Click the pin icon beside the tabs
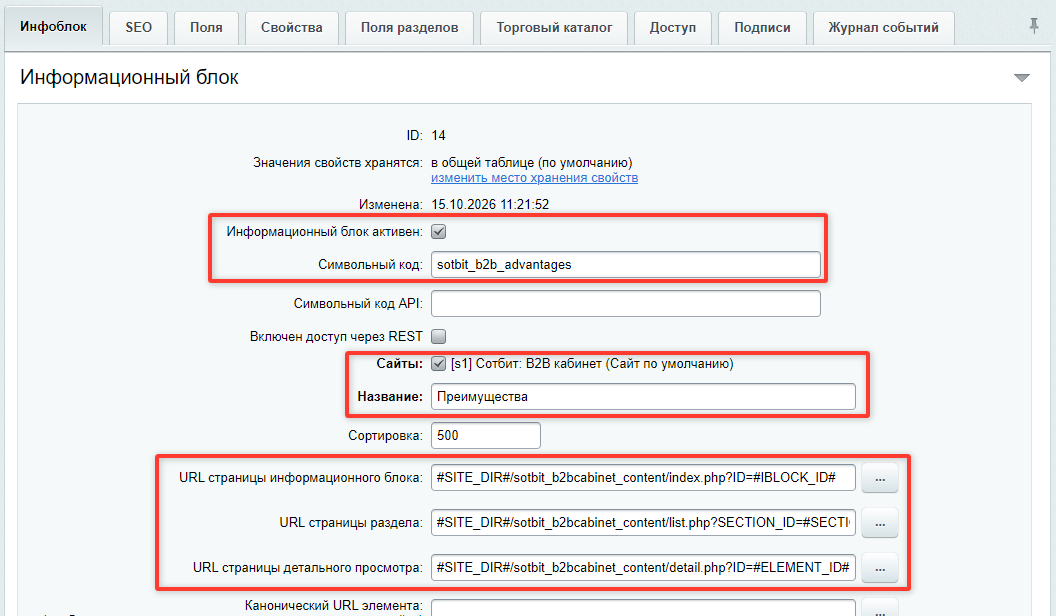Screen dimensions: 1056x616 pos(1034,26)
